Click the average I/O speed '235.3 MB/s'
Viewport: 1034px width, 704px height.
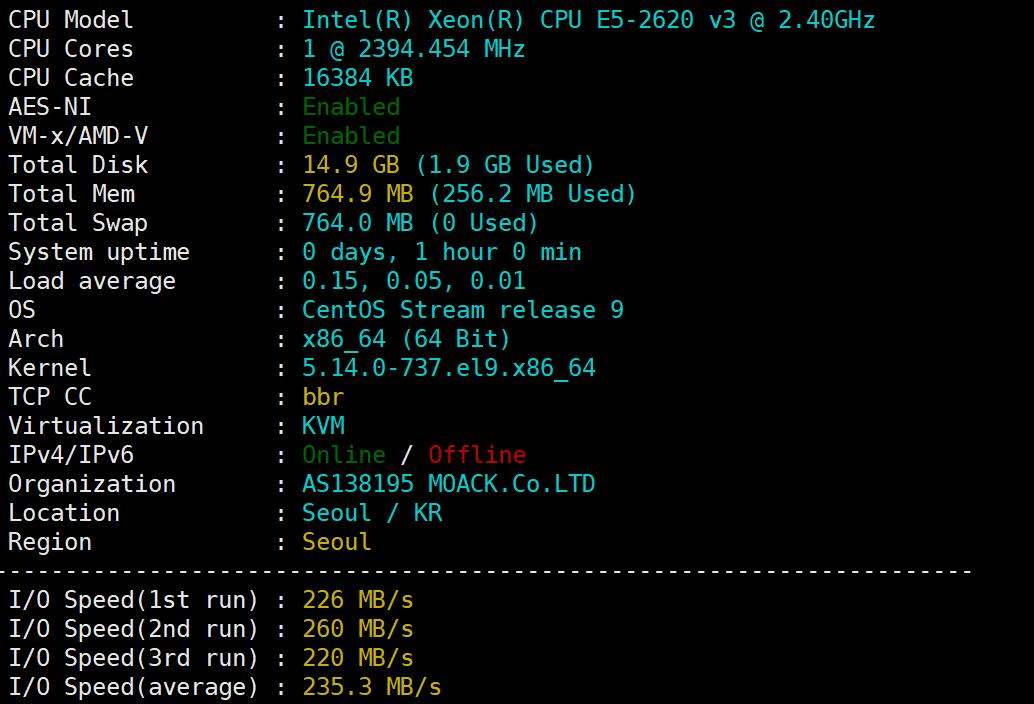coord(371,687)
